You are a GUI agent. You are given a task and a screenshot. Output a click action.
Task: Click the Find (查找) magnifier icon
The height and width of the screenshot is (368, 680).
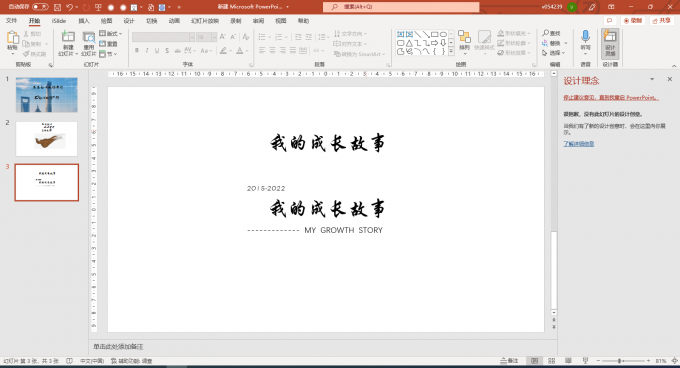pos(545,33)
